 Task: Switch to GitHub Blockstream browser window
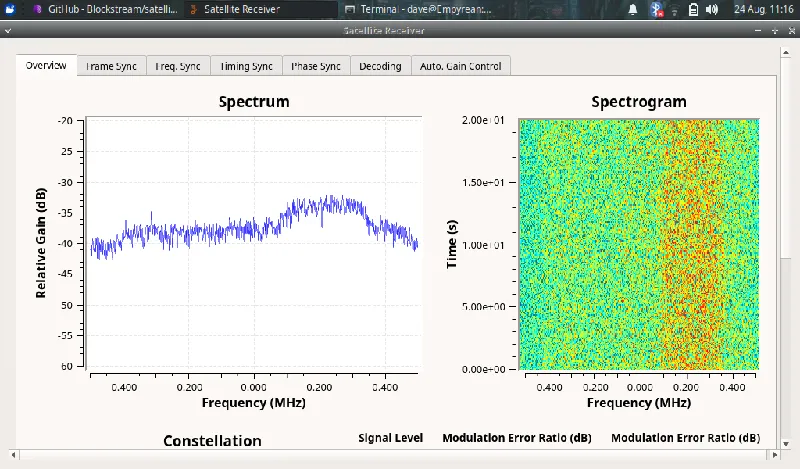105,9
